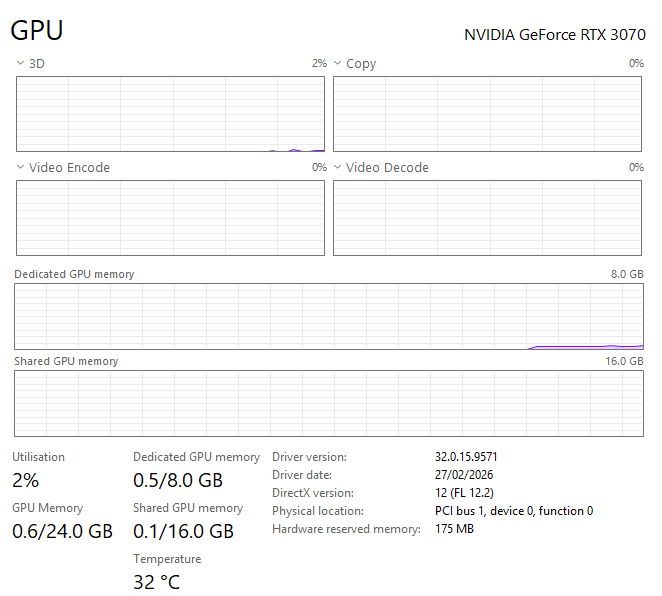Click the 0.5/8.0 GB dedicated memory value
Screen dimensions: 662x596
coord(178,479)
